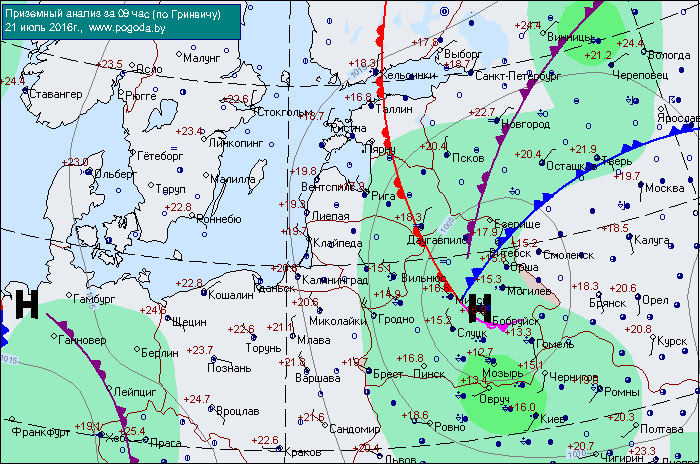The height and width of the screenshot is (465, 700).
Task: Click the city label 'Череповец'
Action: [x=640, y=75]
